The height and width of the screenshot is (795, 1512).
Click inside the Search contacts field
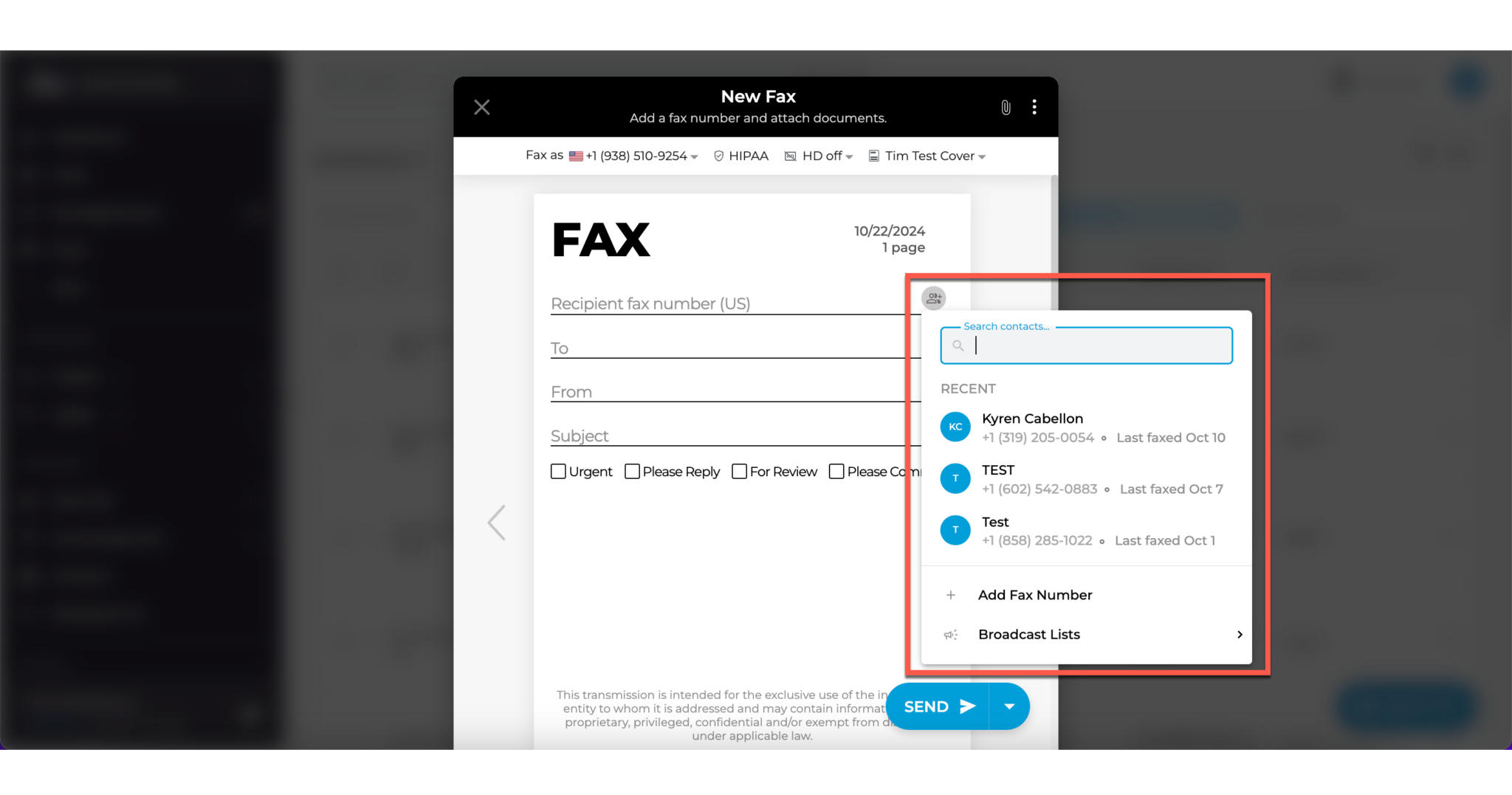click(x=1085, y=345)
